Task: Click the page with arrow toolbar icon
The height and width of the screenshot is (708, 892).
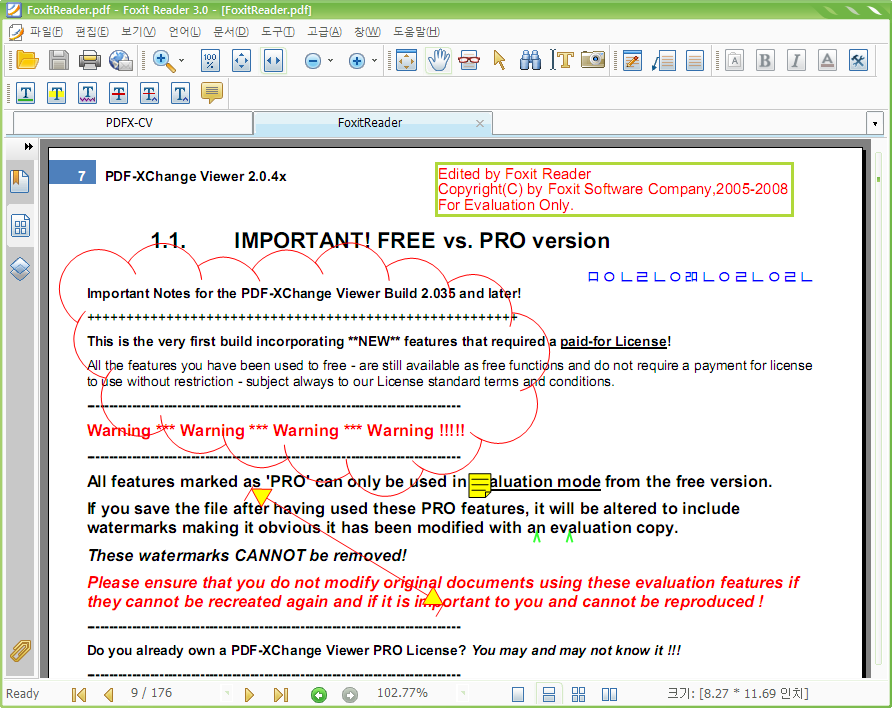Action: pyautogui.click(x=663, y=60)
